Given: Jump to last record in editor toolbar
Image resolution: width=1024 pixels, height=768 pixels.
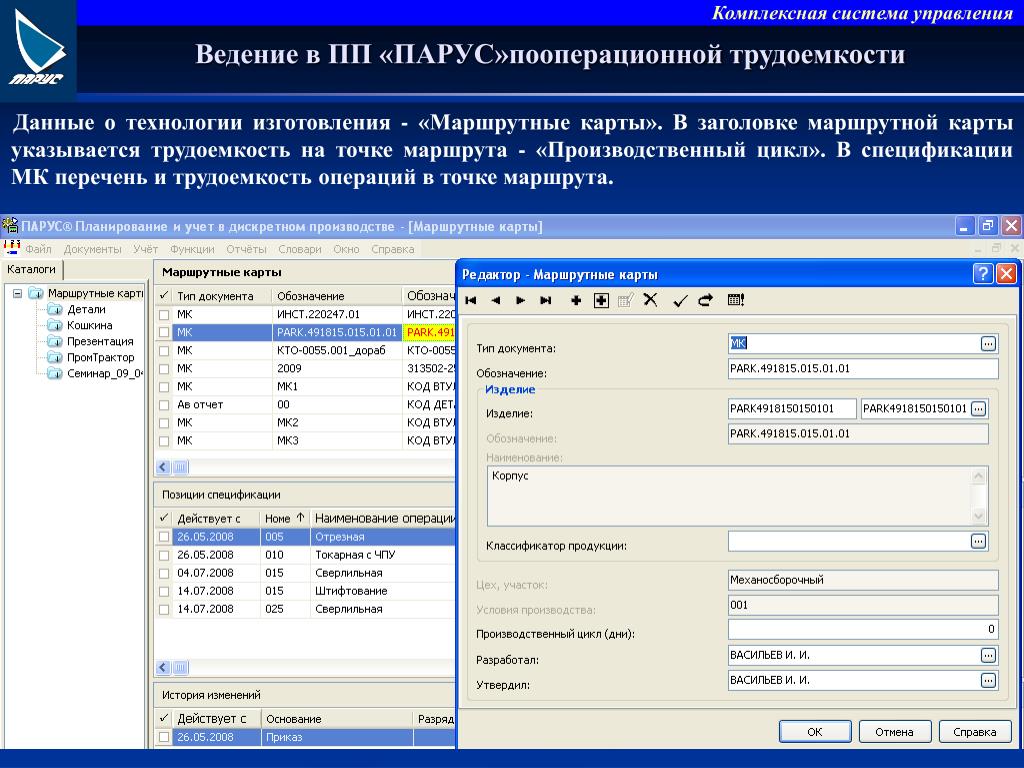Looking at the screenshot, I should 546,300.
